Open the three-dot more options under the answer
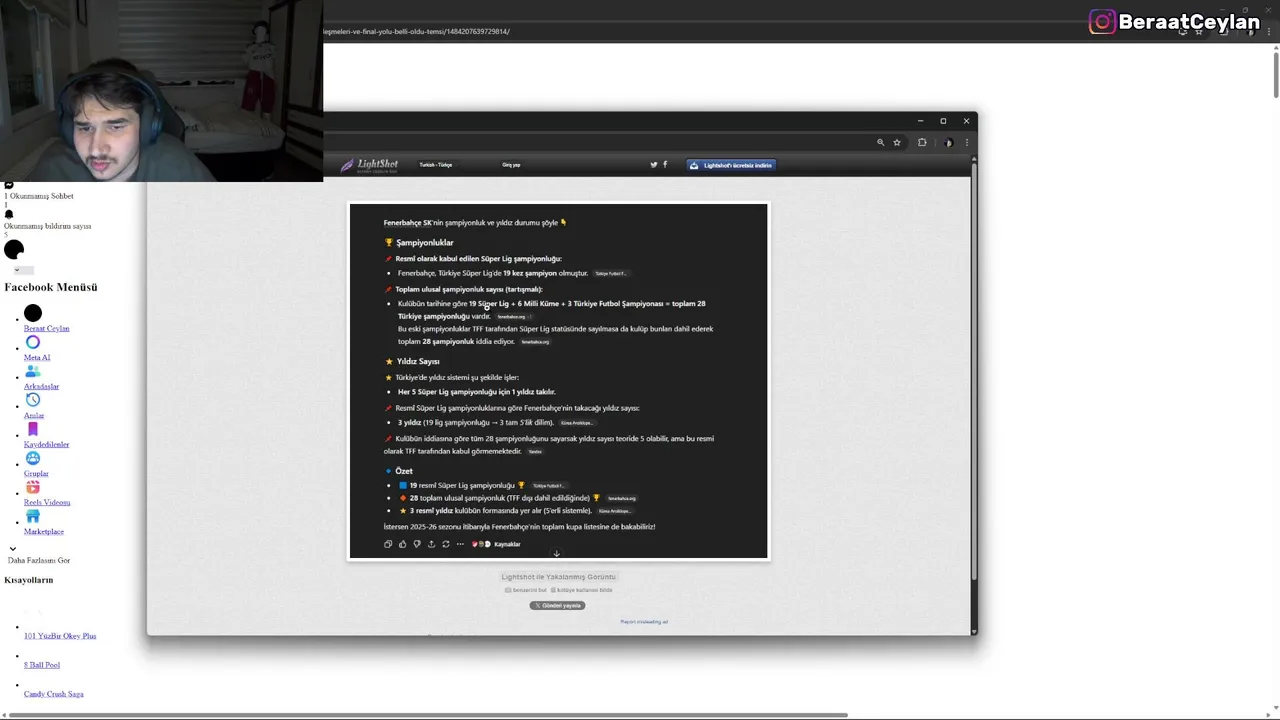This screenshot has height=720, width=1280. pos(460,544)
